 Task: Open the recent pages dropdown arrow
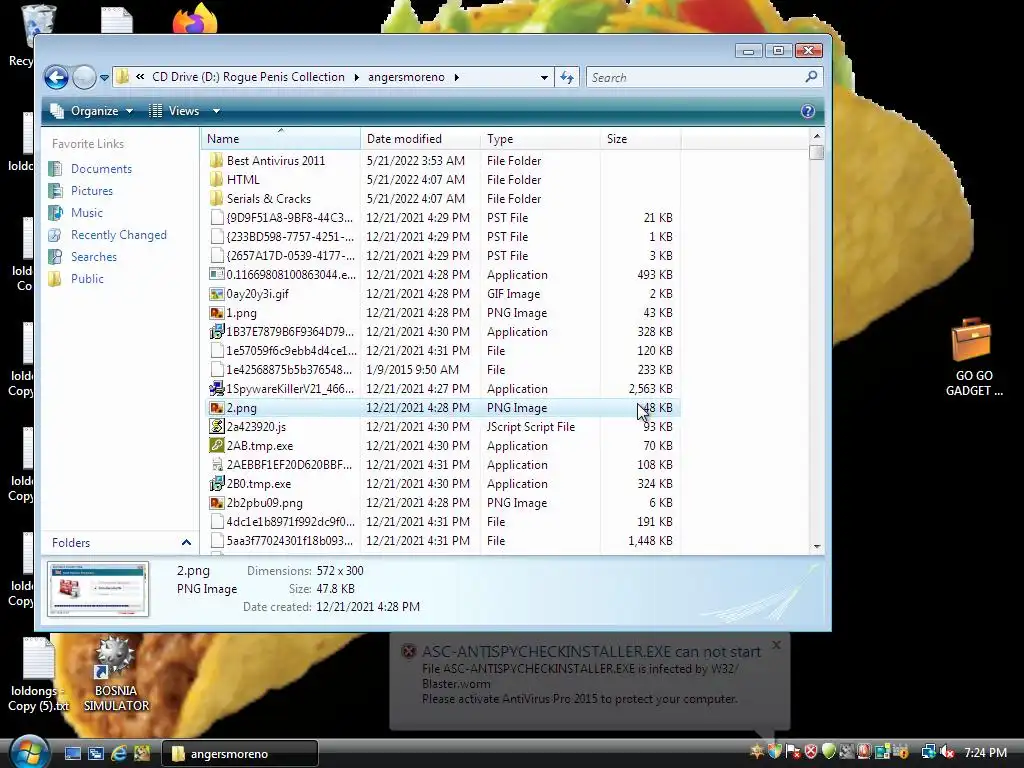tap(104, 78)
